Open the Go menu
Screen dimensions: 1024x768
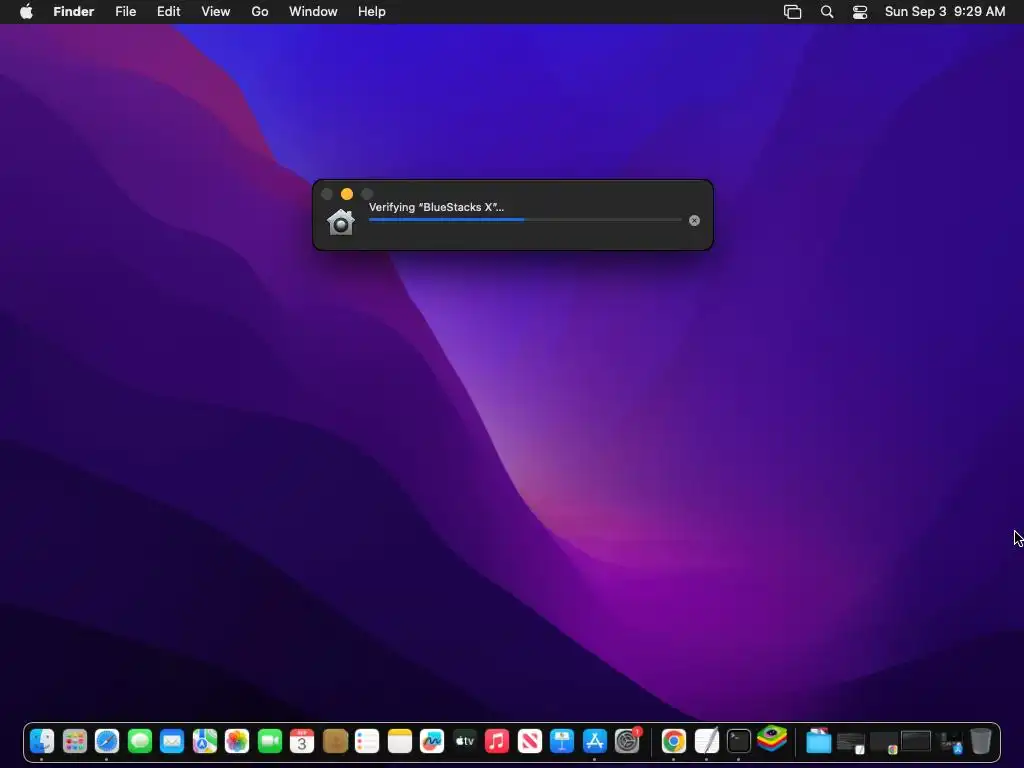click(260, 12)
